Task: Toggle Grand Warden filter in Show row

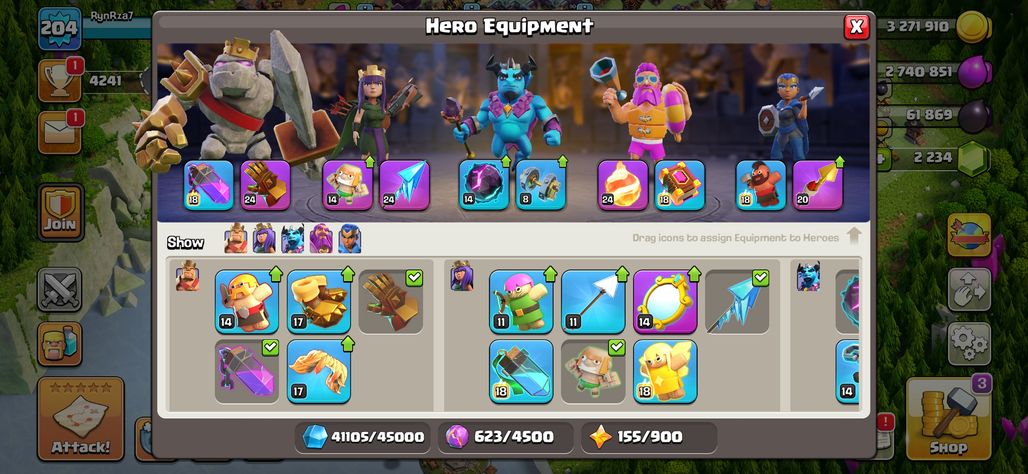Action: (x=321, y=239)
